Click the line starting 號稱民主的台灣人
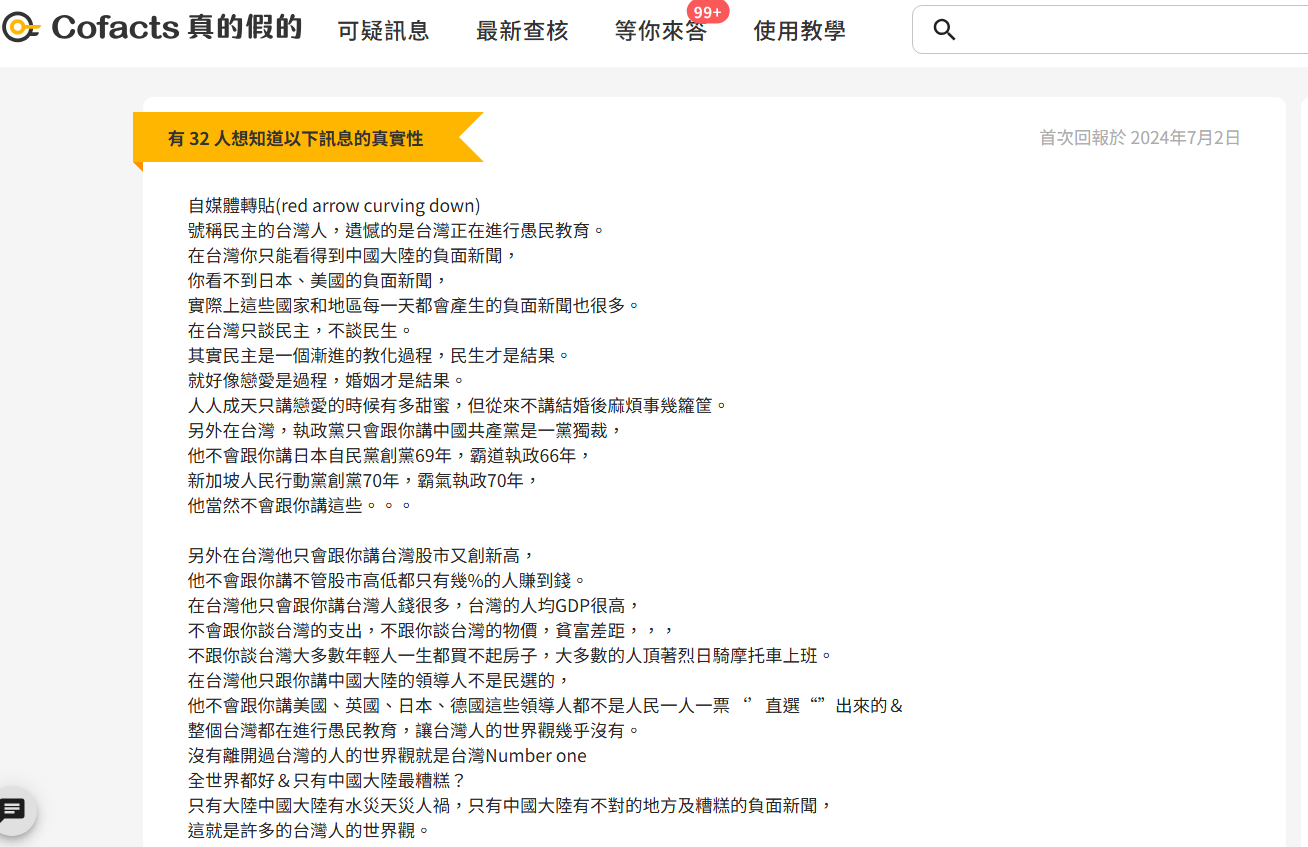This screenshot has width=1308, height=847. pos(396,231)
